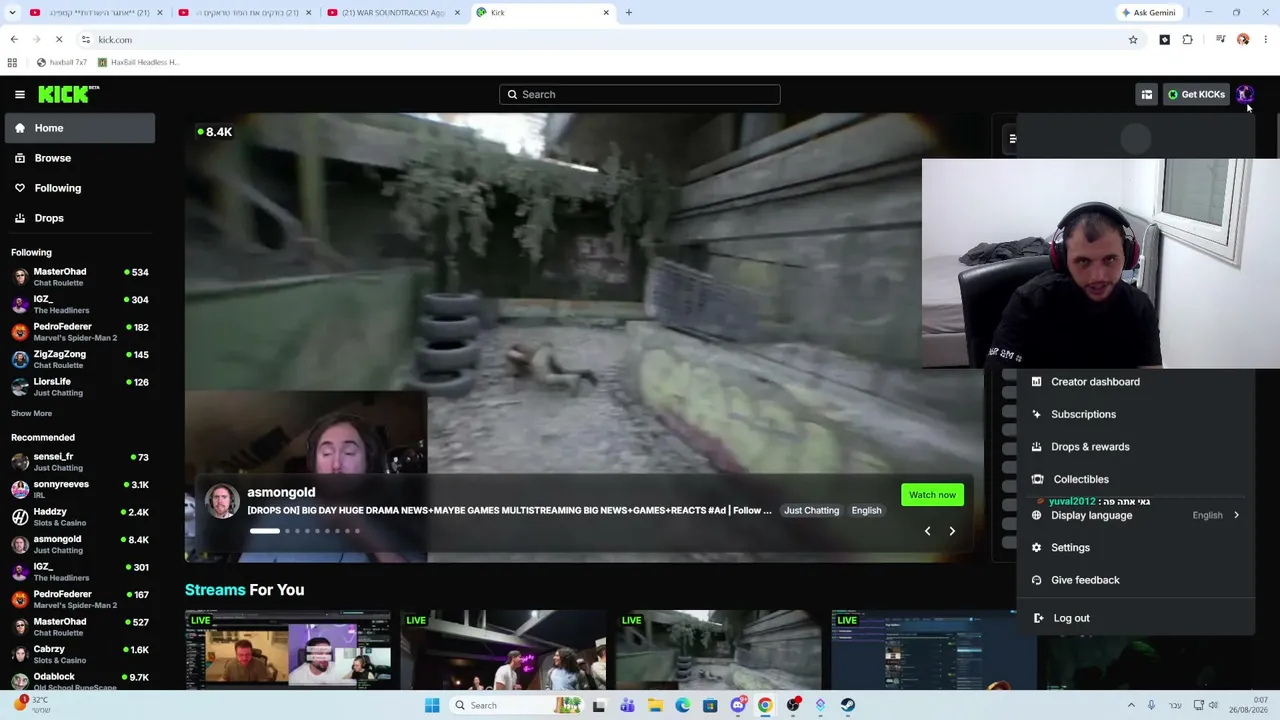Open the Chrome profile avatar
Image resolution: width=1280 pixels, height=720 pixels.
tap(1243, 40)
